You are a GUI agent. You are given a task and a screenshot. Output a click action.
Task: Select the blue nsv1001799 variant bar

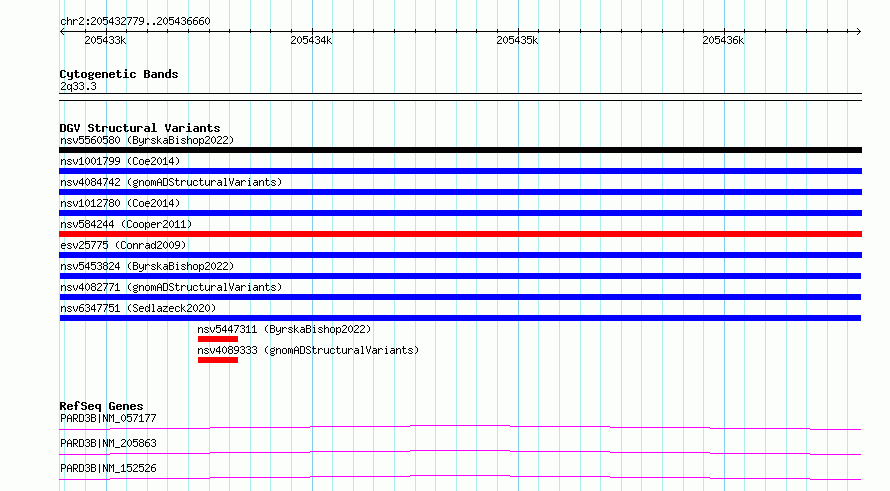(460, 171)
